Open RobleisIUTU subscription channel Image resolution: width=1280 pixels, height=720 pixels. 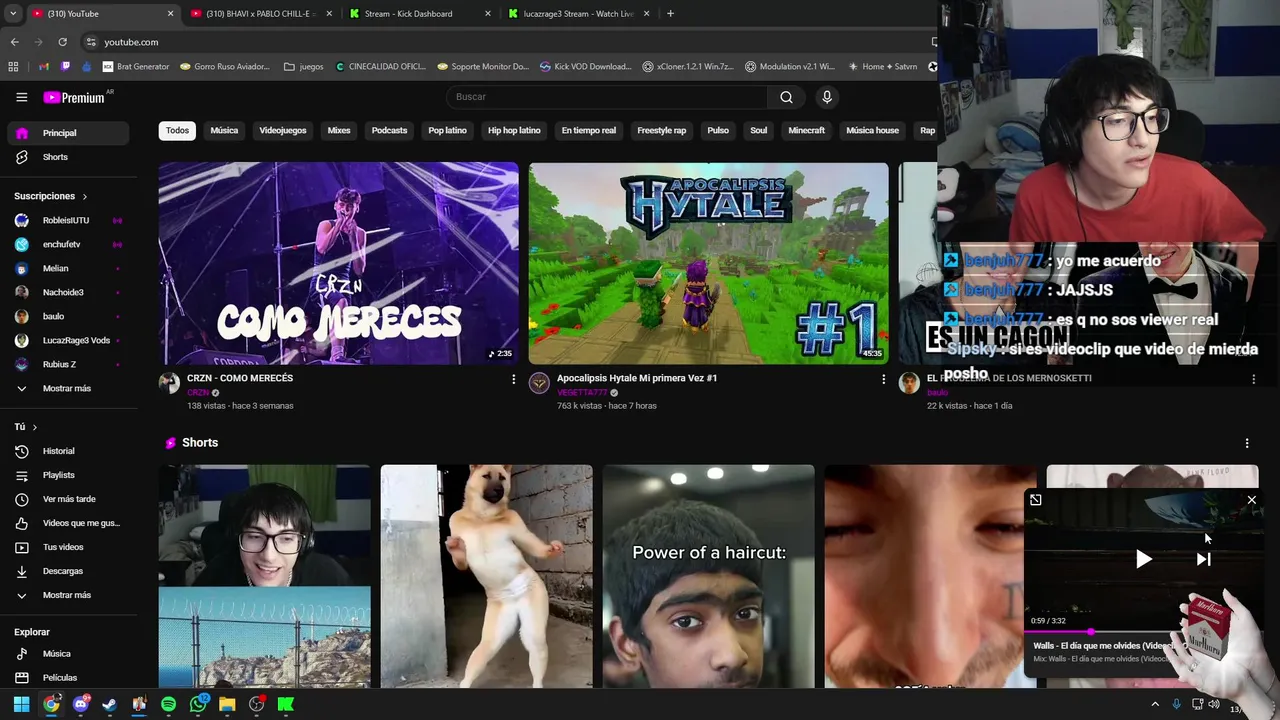click(x=68, y=220)
